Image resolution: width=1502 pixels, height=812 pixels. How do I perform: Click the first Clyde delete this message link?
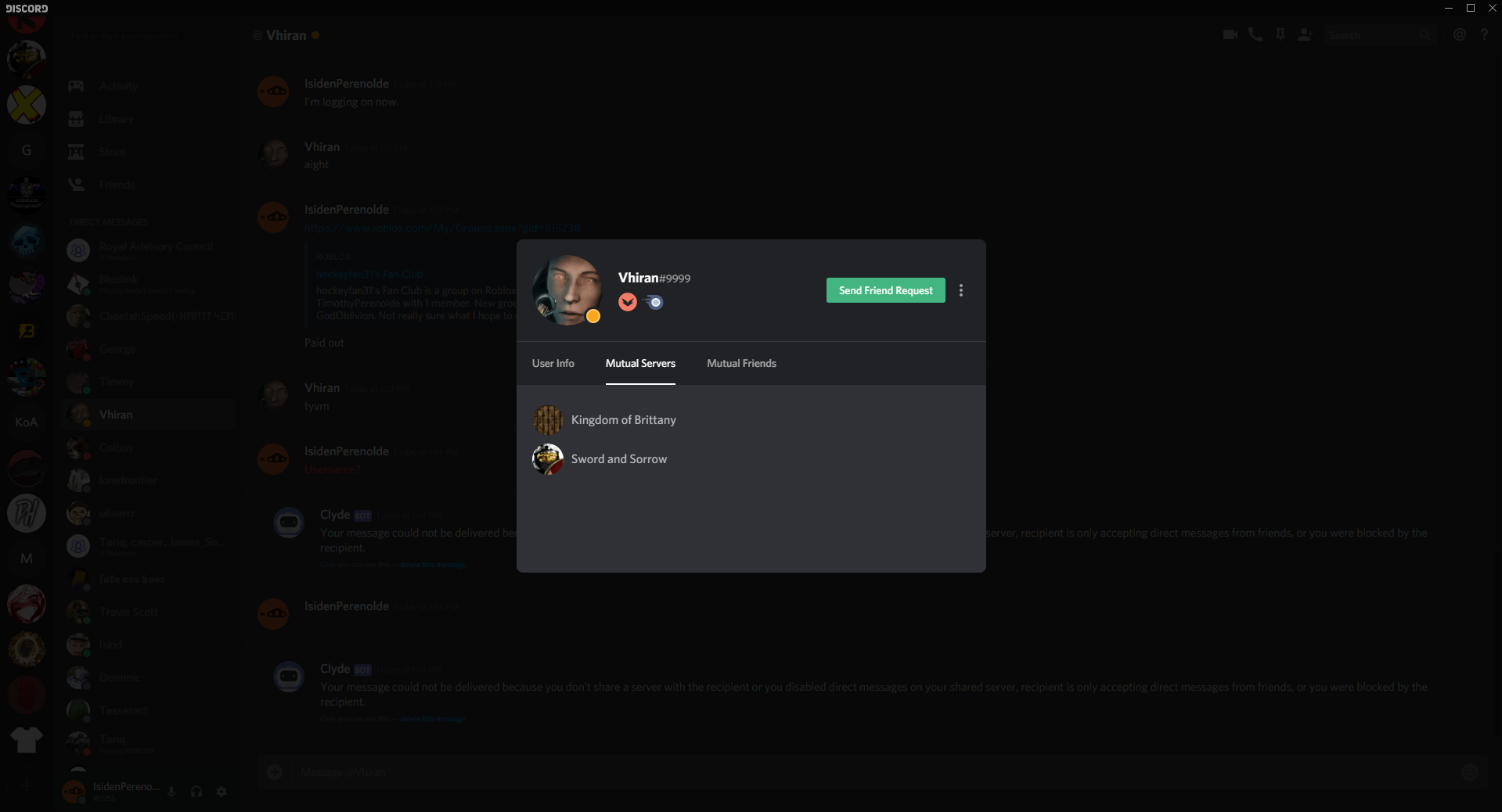pyautogui.click(x=433, y=565)
